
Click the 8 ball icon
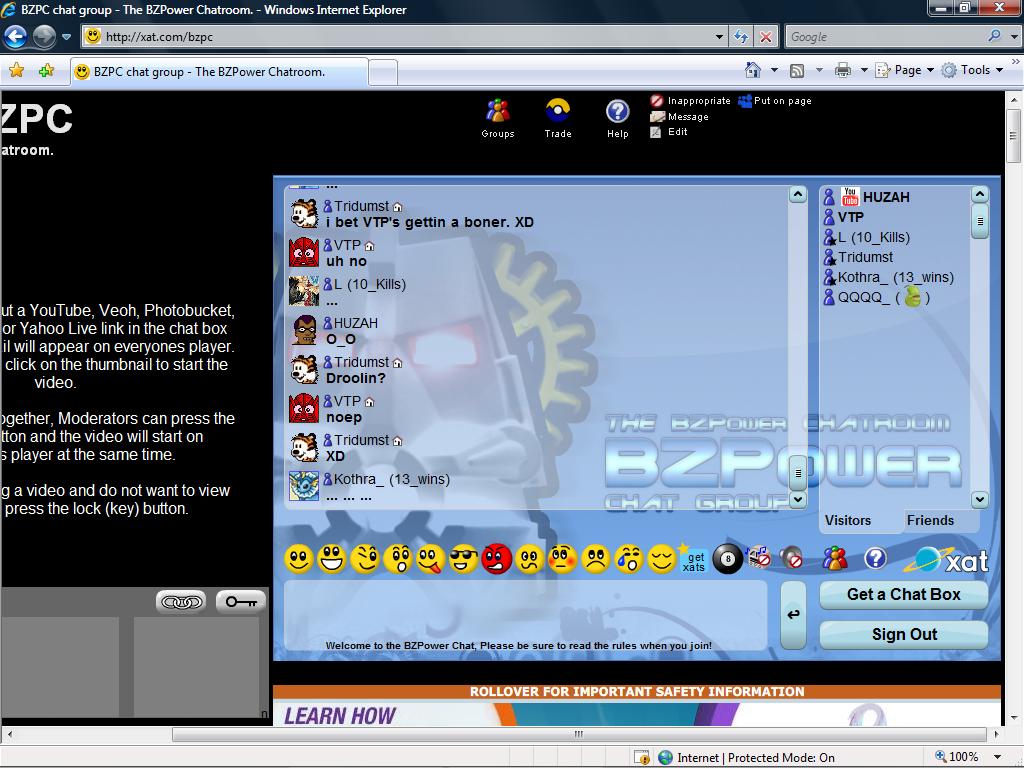pos(728,559)
